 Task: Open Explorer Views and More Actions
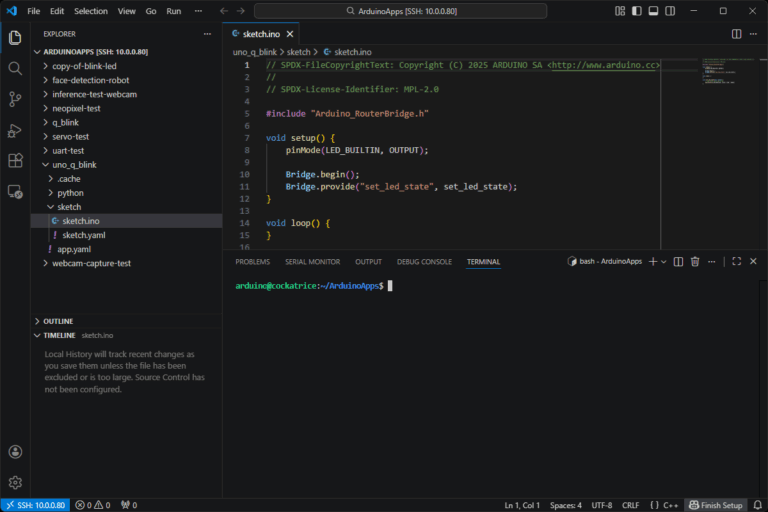(208, 34)
